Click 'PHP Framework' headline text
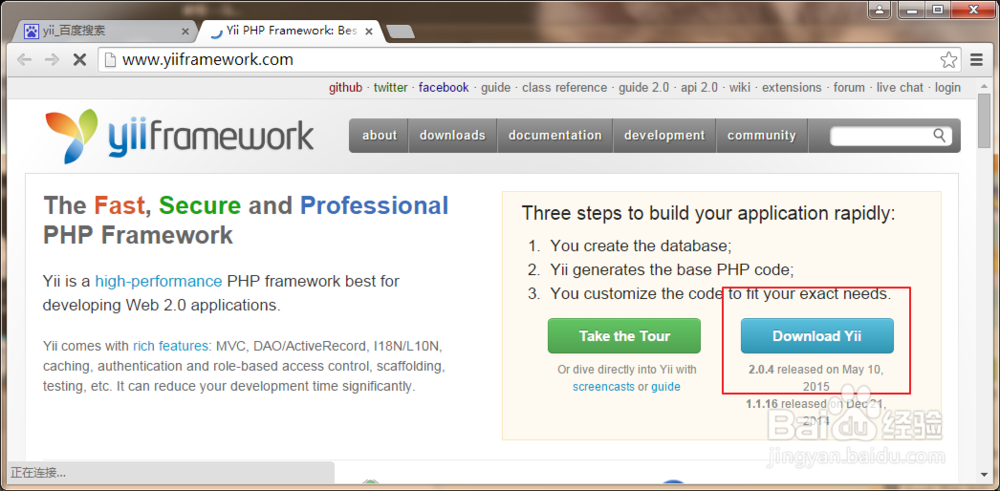1000x491 pixels. click(138, 235)
